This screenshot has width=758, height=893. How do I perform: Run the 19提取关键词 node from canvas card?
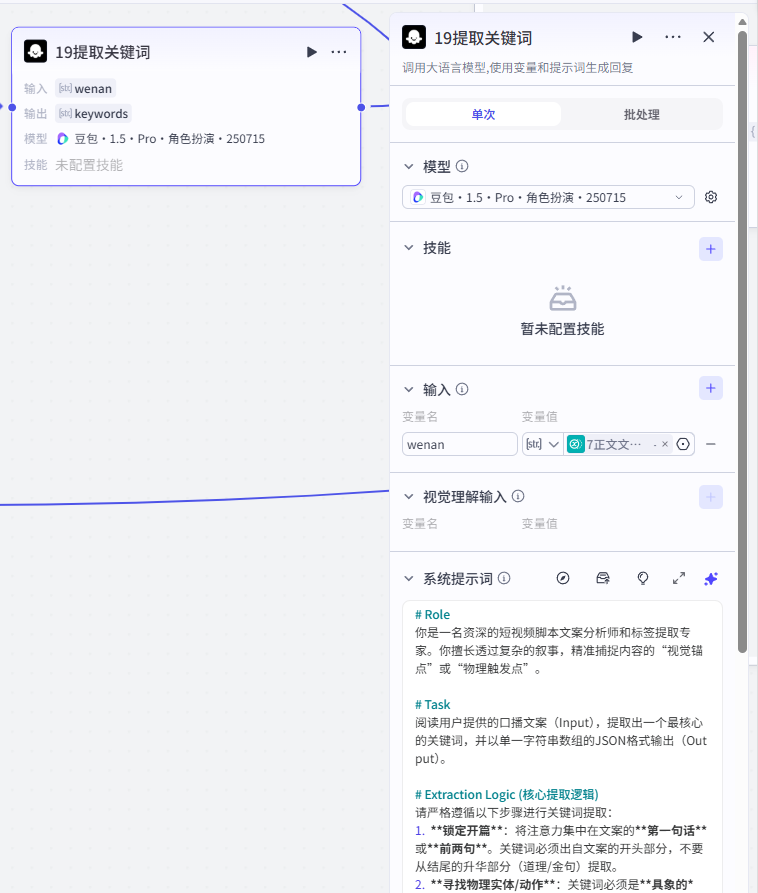[312, 52]
